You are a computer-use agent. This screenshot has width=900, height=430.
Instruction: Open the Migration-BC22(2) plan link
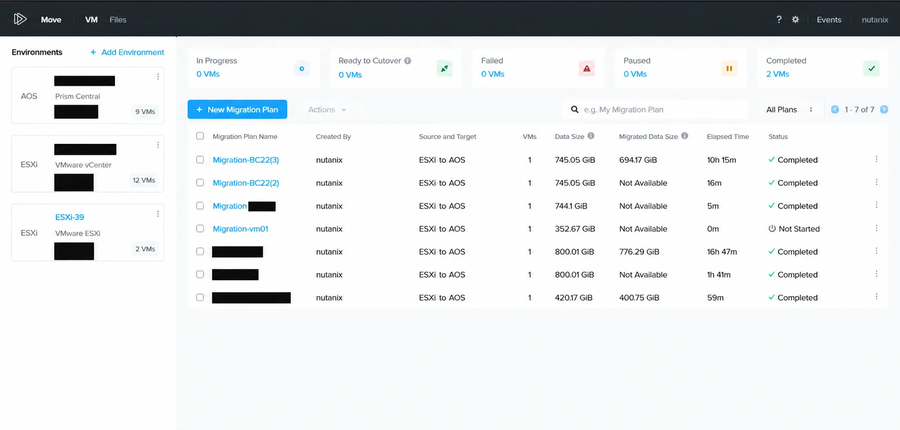246,183
